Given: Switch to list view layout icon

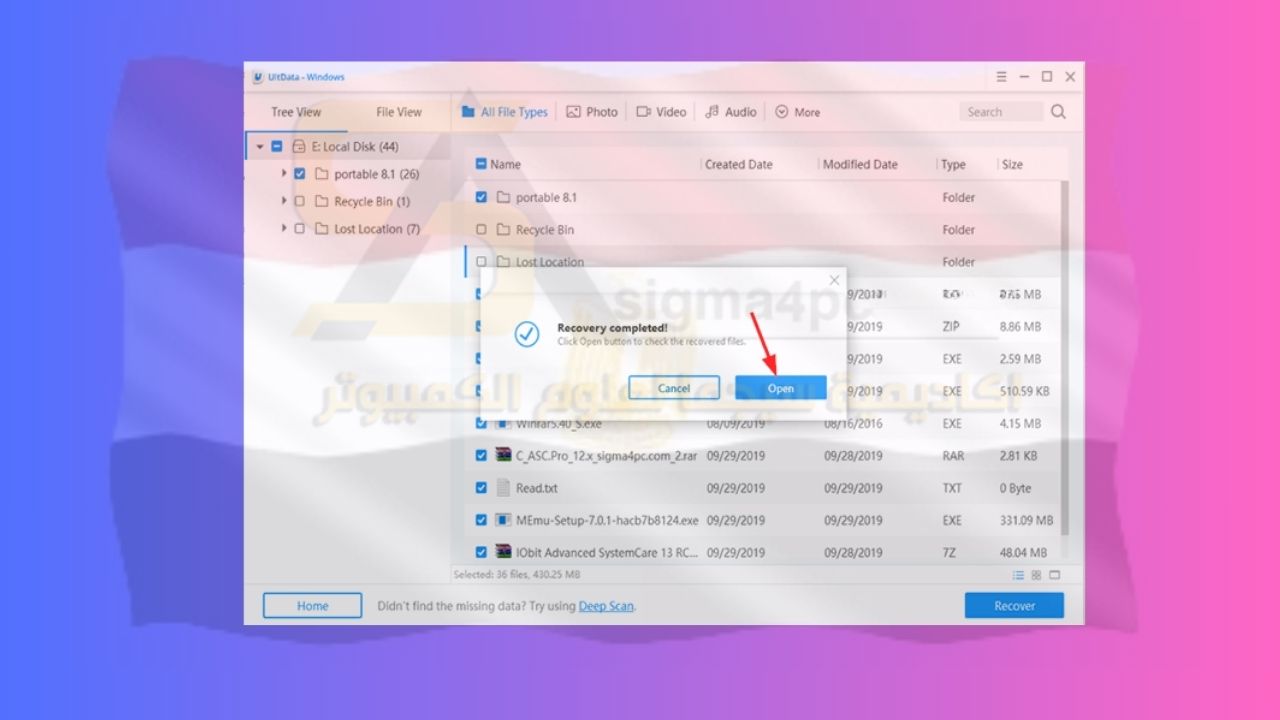Looking at the screenshot, I should (x=1018, y=575).
